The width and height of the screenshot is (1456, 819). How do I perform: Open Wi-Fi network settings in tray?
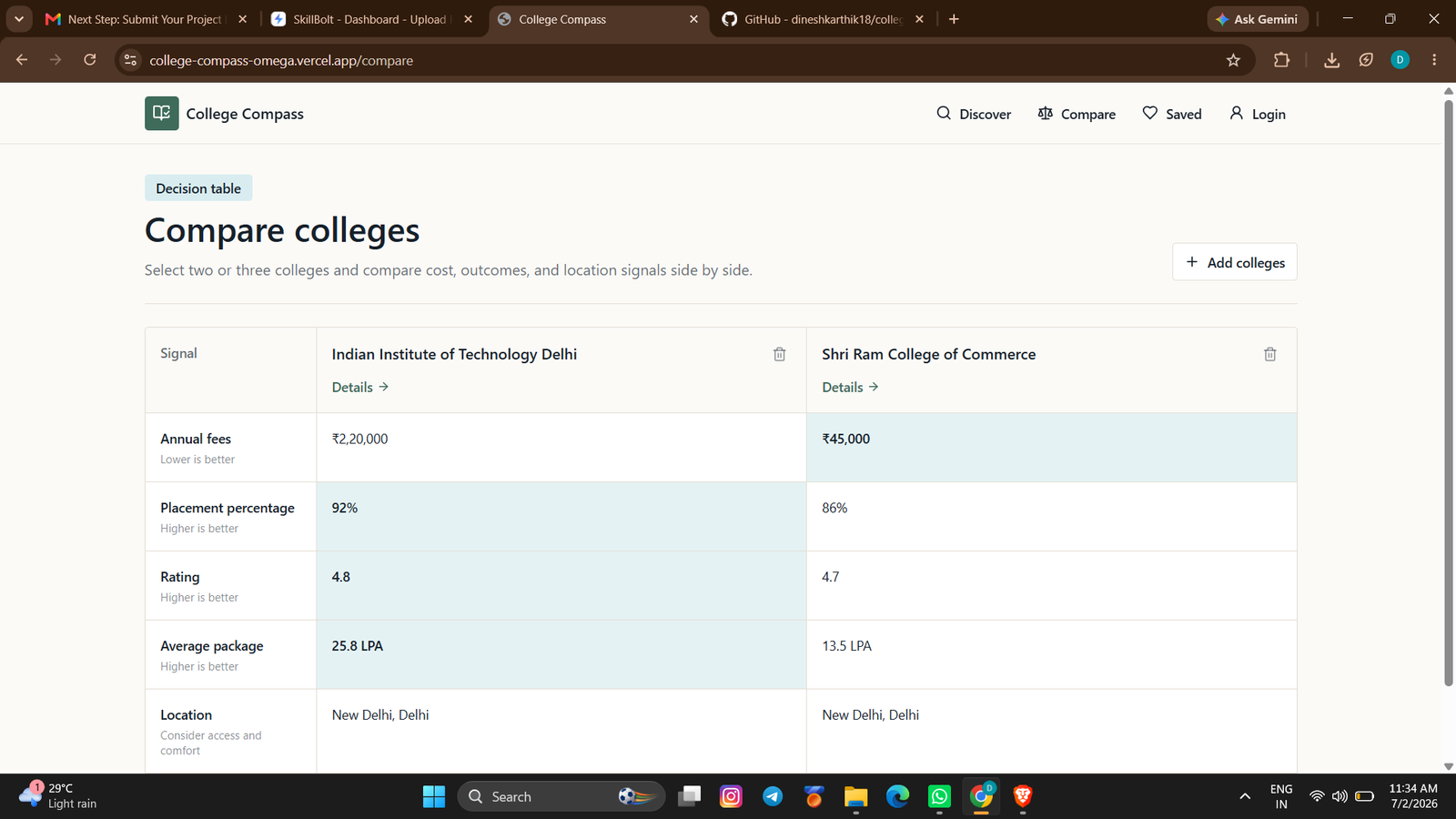tap(1317, 796)
